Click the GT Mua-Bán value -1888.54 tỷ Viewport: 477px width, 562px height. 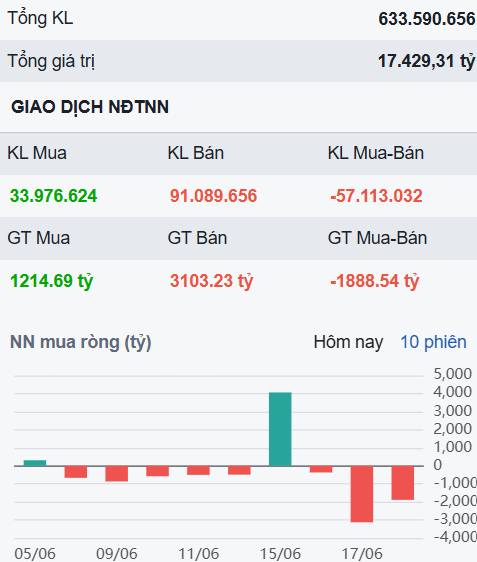pos(374,281)
